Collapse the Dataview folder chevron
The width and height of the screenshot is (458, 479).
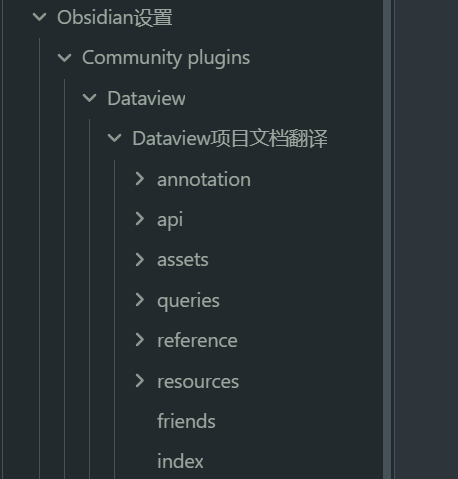click(x=89, y=98)
